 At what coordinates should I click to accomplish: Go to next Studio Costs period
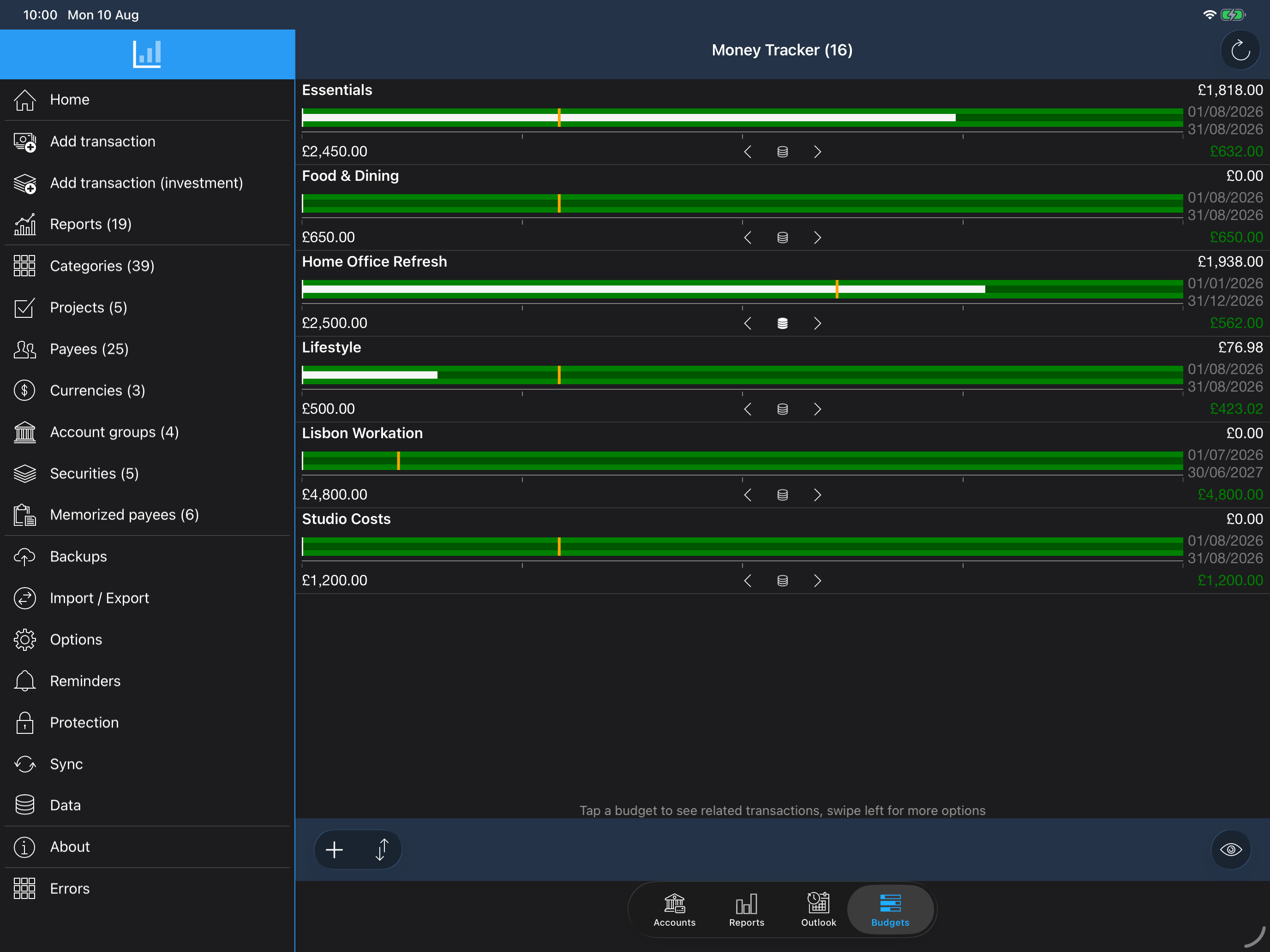click(818, 581)
